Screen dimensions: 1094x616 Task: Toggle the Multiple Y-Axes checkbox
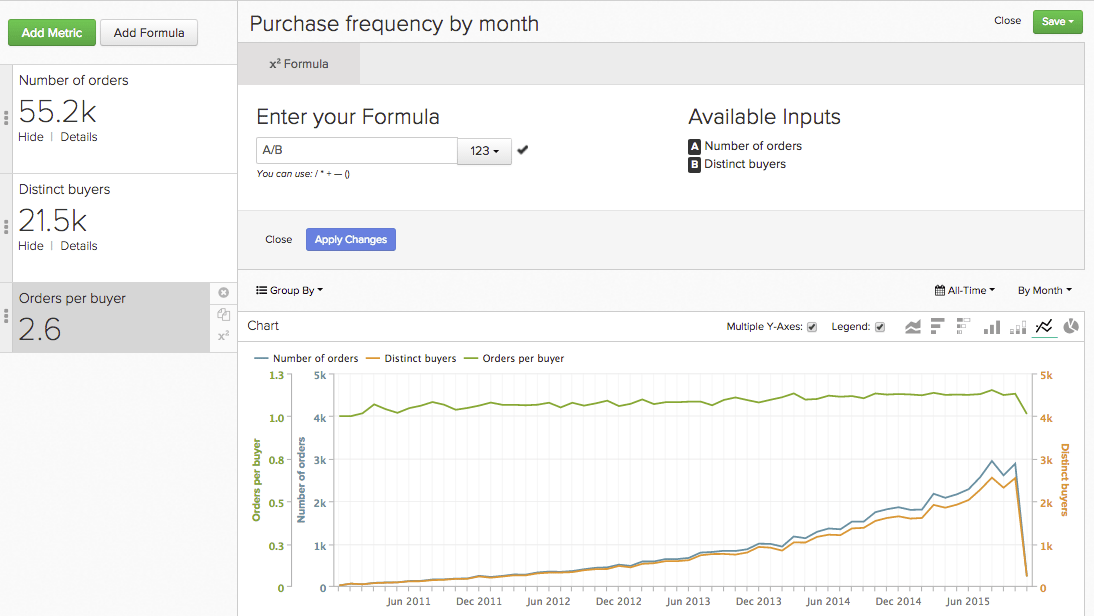(x=812, y=326)
